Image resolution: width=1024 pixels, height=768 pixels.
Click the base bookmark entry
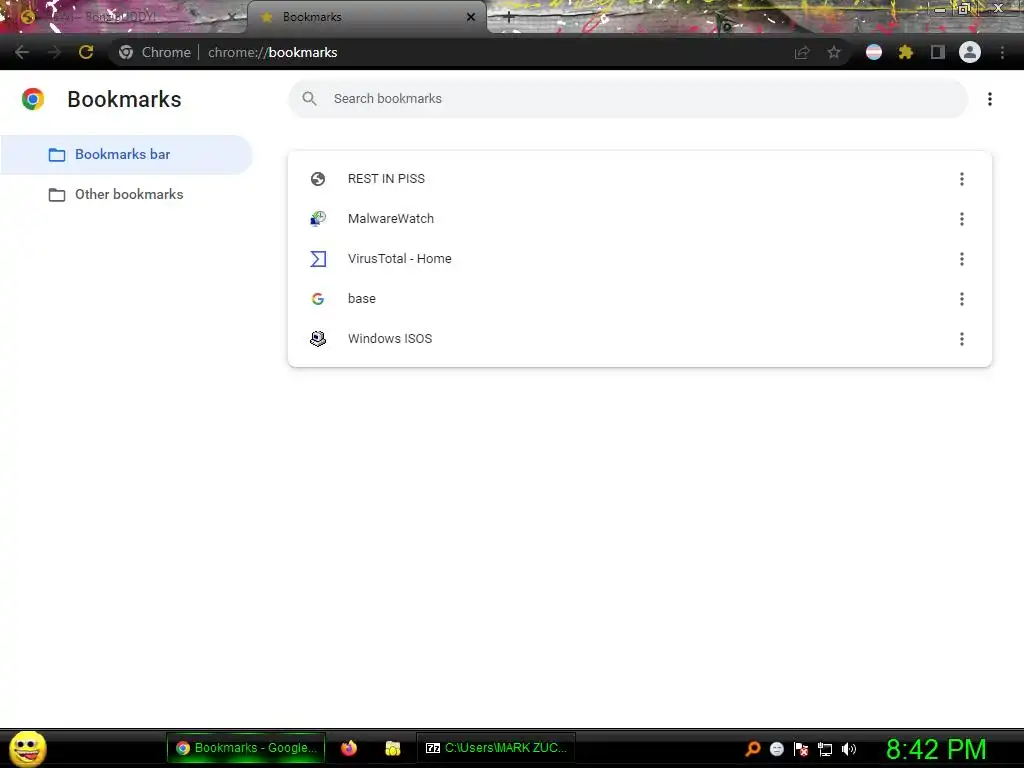click(x=639, y=298)
